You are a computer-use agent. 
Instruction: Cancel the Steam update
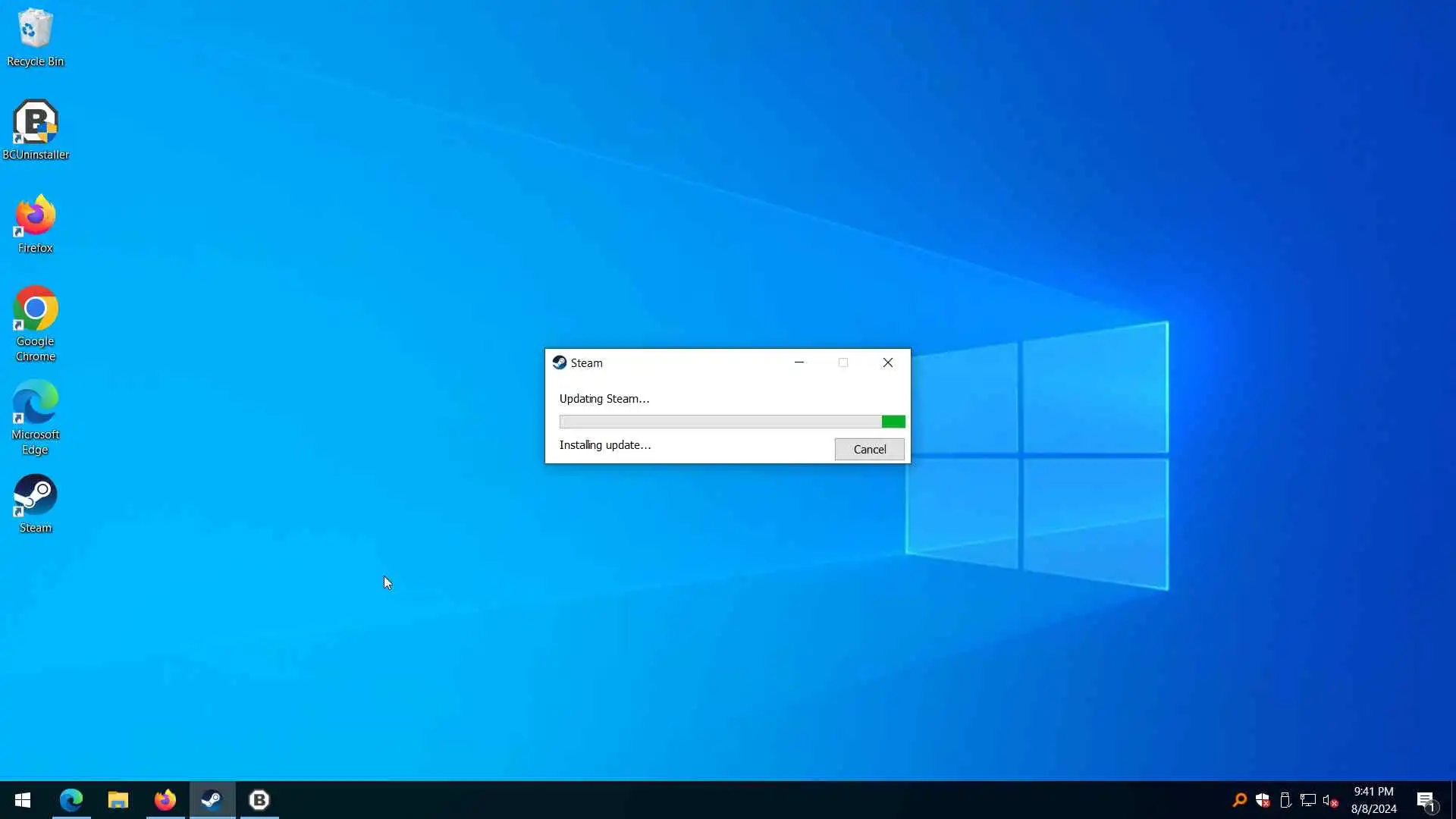[x=869, y=449]
